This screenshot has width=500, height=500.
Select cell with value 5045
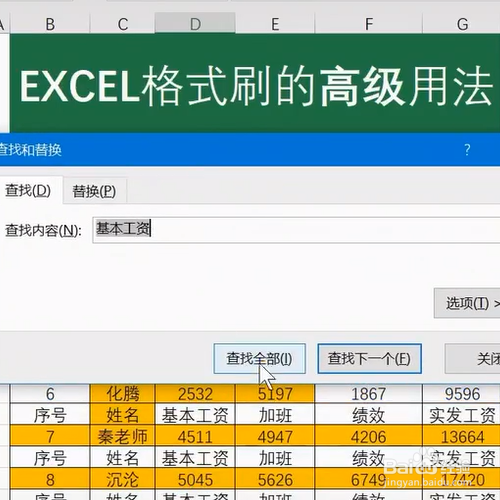pyautogui.click(x=195, y=479)
